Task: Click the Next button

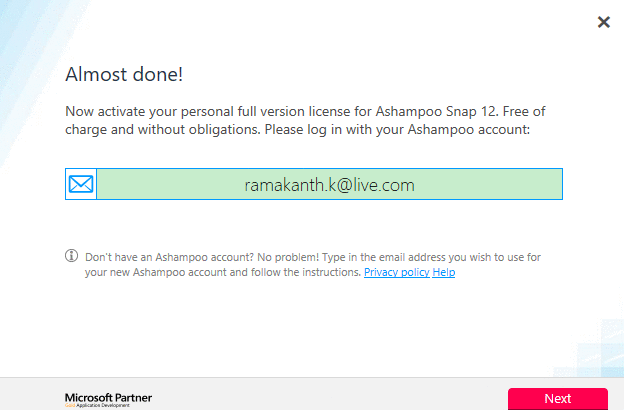Action: (557, 398)
